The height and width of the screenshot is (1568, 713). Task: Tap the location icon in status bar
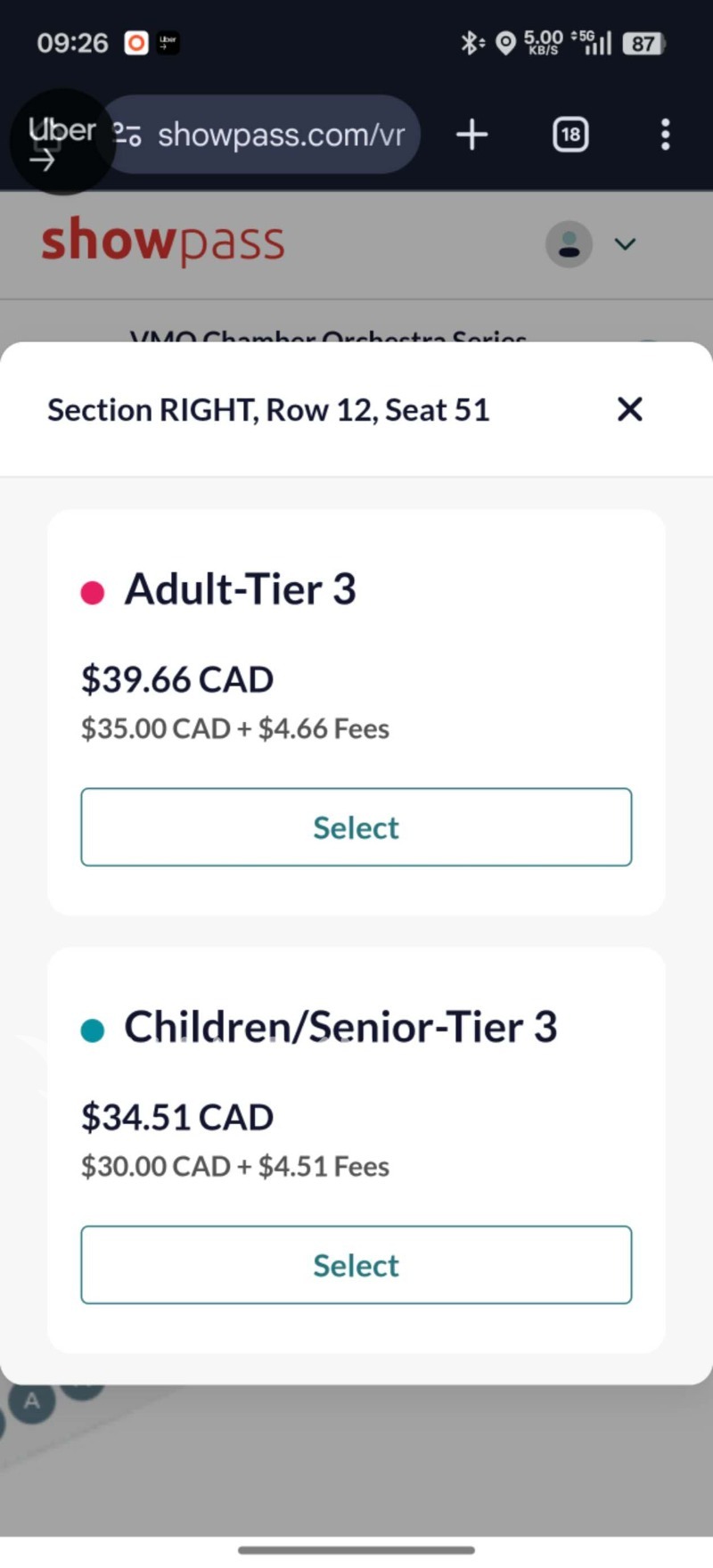tap(505, 43)
